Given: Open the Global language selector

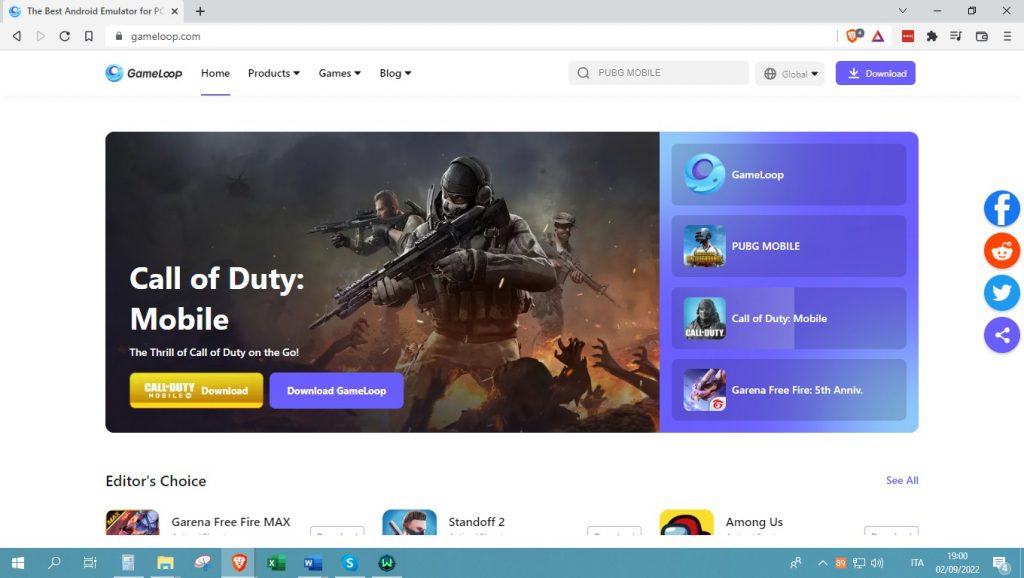Looking at the screenshot, I should pyautogui.click(x=790, y=74).
